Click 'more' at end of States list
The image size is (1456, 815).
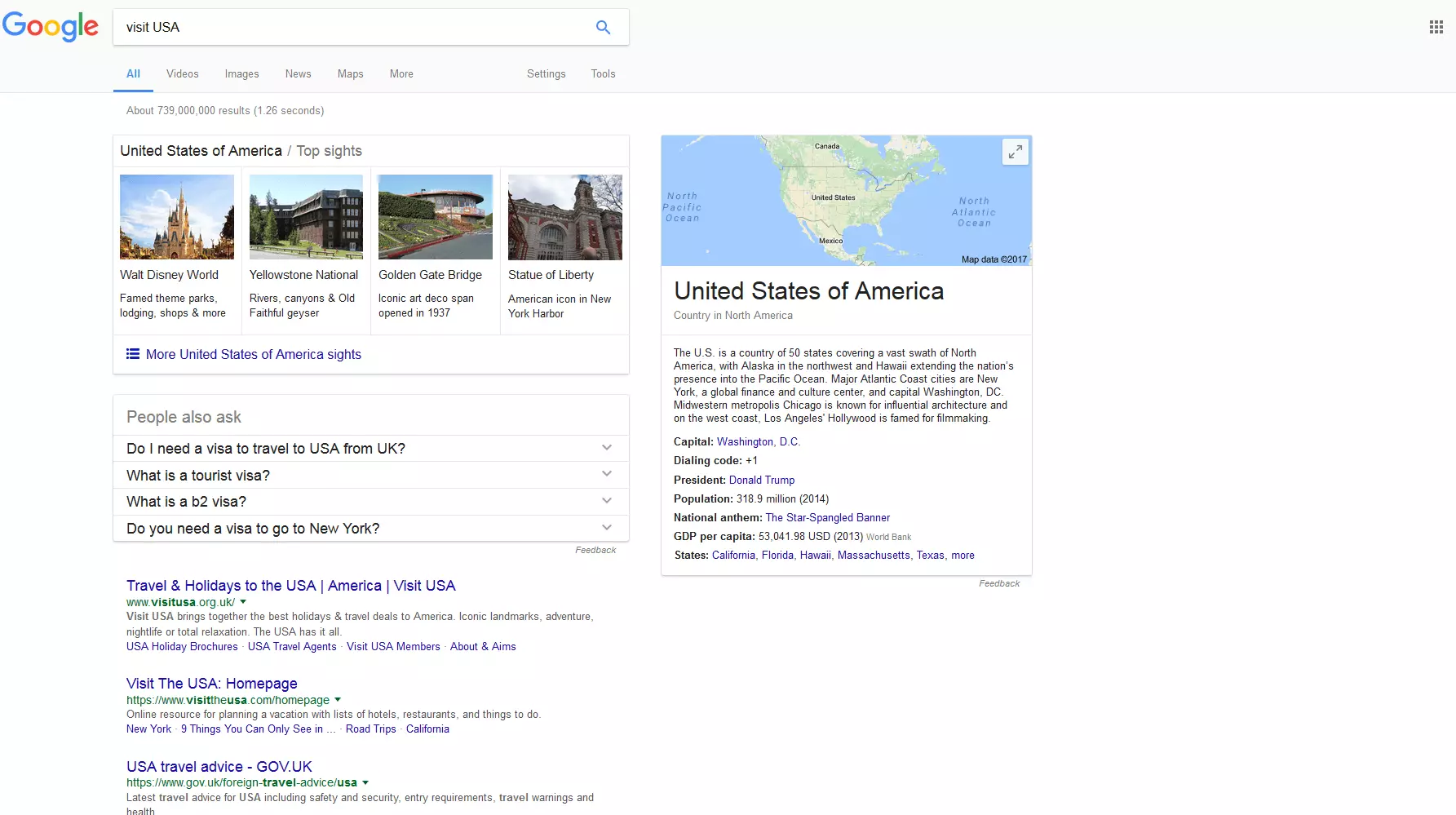pyautogui.click(x=963, y=555)
